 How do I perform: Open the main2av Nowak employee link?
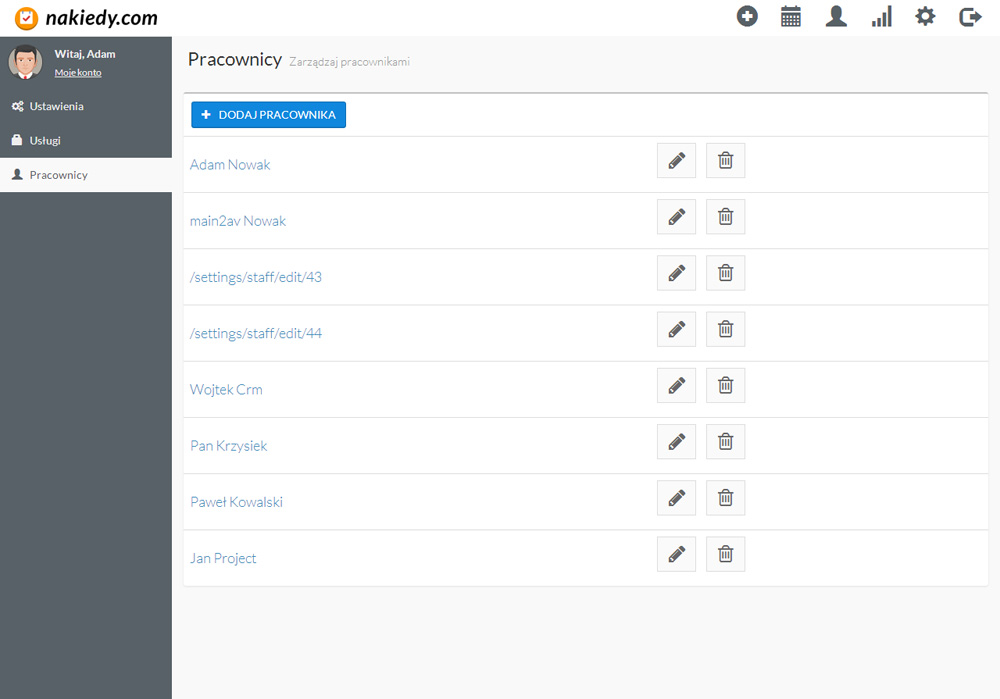point(238,221)
